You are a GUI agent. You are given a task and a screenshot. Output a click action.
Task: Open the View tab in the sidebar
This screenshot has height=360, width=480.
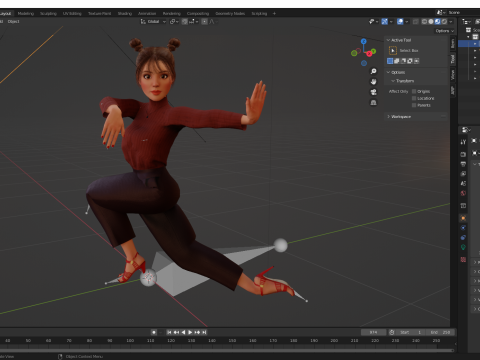coord(453,75)
